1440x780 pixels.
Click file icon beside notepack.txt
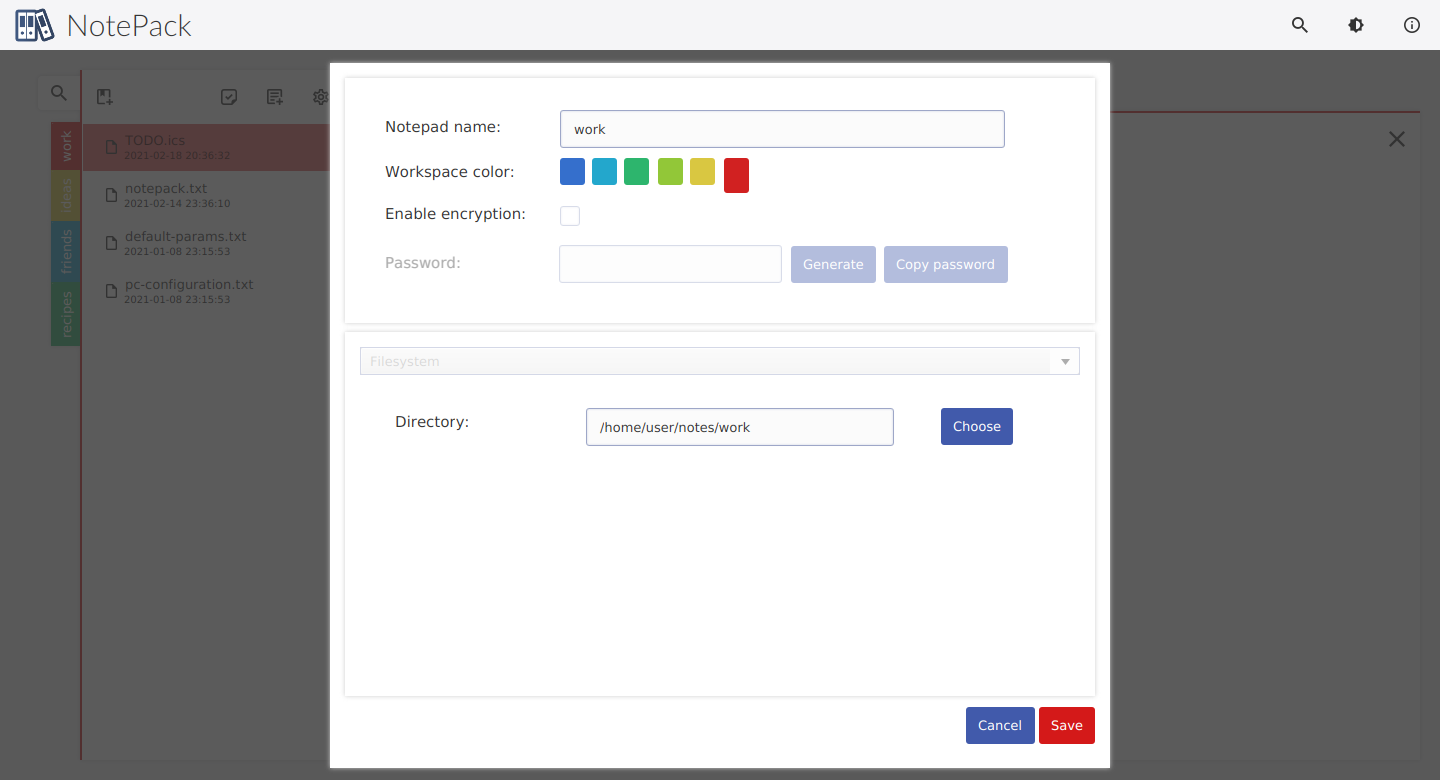pos(112,195)
